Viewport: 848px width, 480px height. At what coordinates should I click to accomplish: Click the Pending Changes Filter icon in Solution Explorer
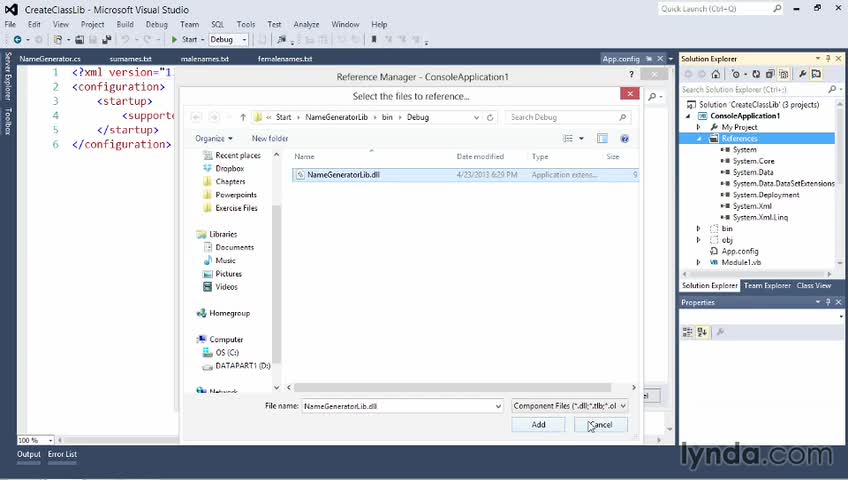click(736, 74)
